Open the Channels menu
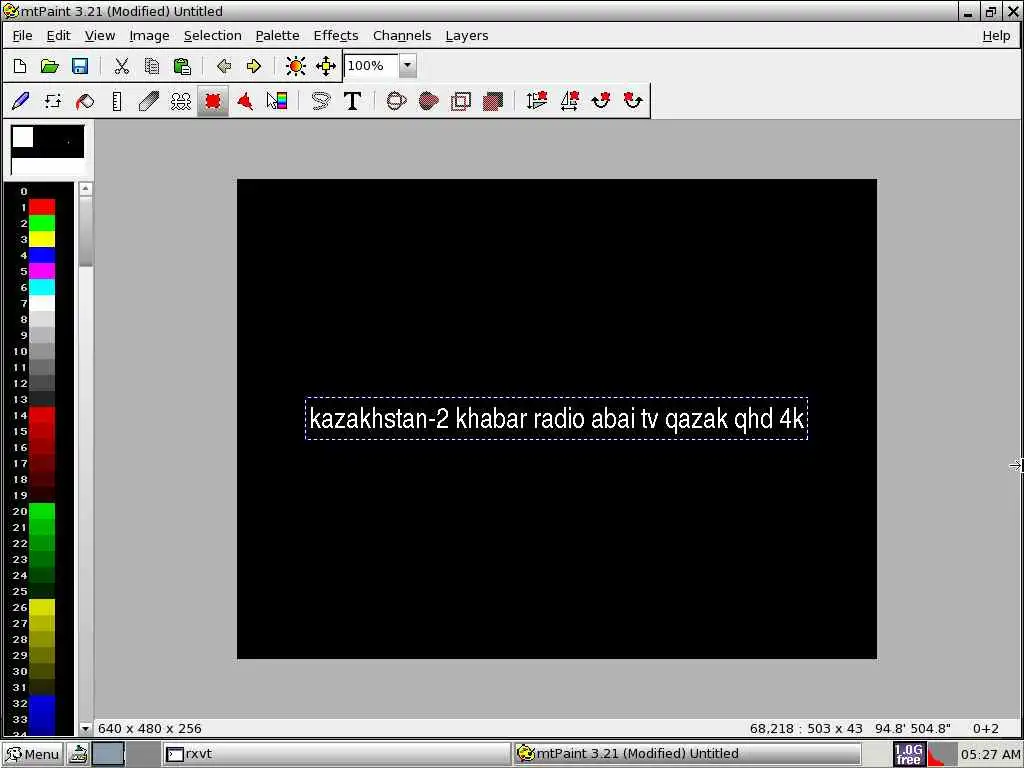This screenshot has width=1024, height=768. click(402, 36)
